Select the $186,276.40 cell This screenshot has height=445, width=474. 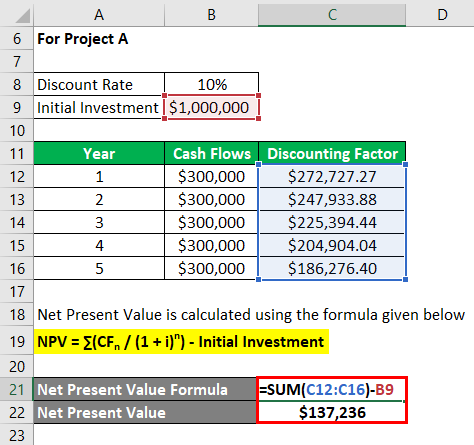pos(332,268)
